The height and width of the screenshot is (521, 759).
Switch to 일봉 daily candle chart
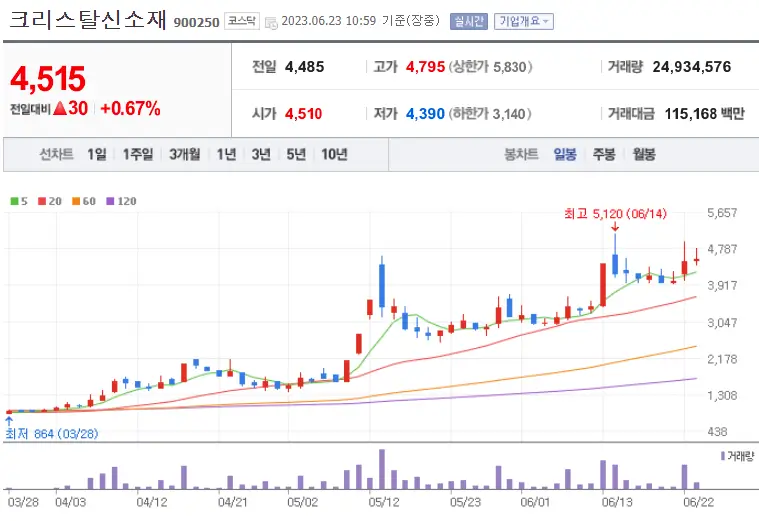[565, 154]
